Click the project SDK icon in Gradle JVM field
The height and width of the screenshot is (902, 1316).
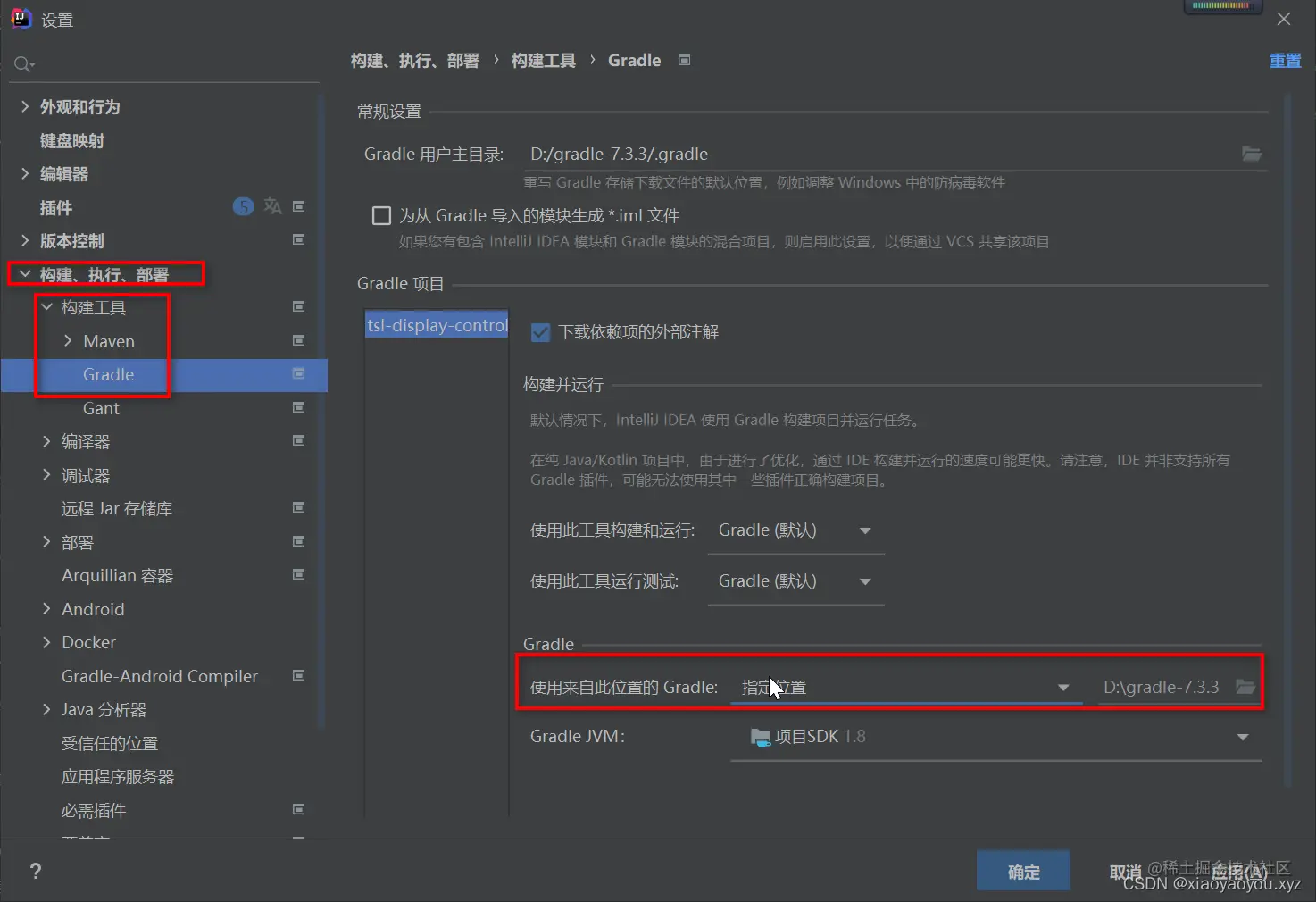coord(760,736)
